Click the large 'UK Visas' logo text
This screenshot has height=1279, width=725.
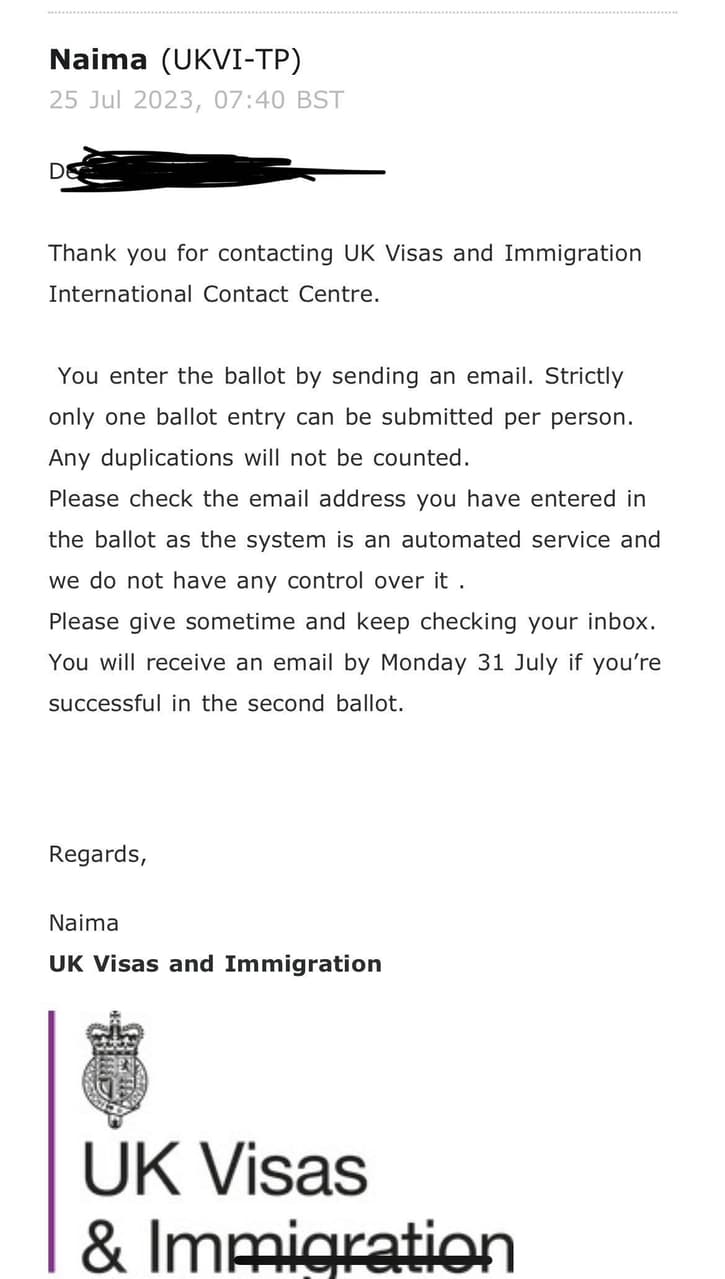[x=224, y=1172]
